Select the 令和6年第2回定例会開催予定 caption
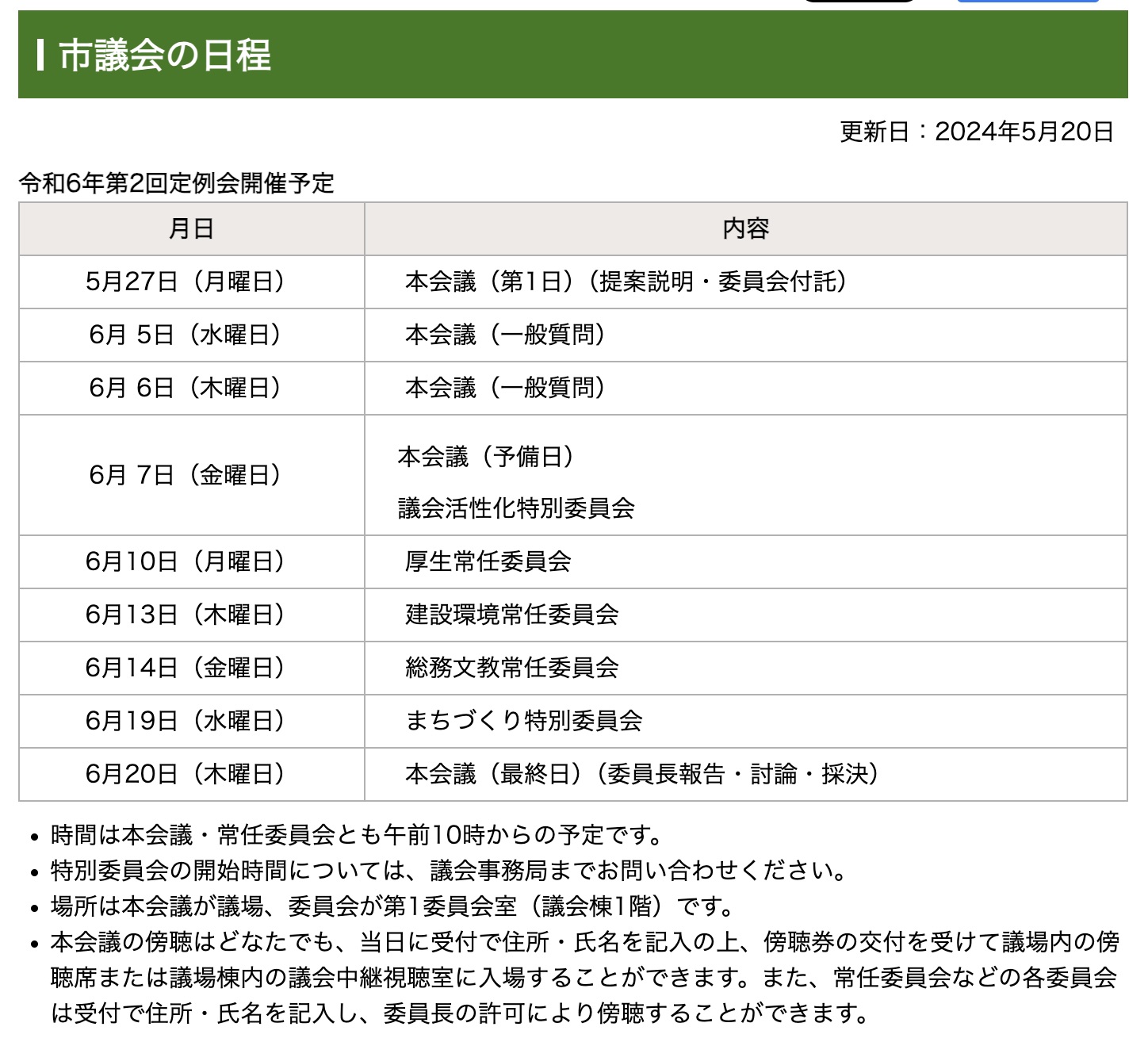This screenshot has height=1042, width=1148. point(177,183)
